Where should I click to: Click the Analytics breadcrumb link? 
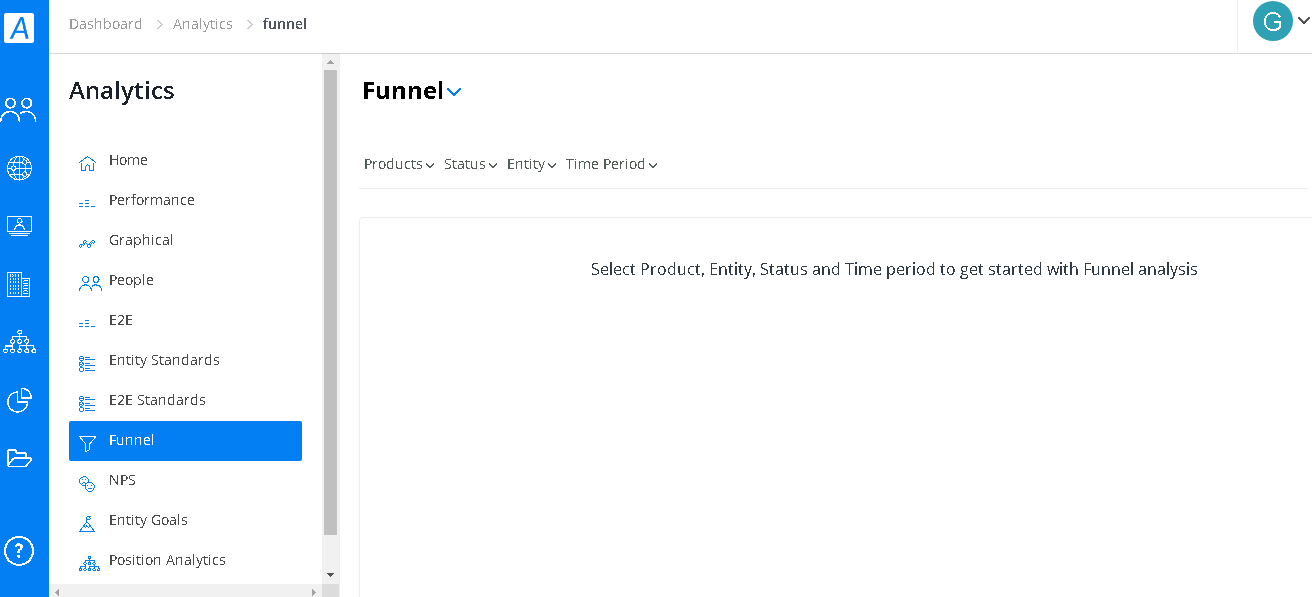click(x=202, y=24)
